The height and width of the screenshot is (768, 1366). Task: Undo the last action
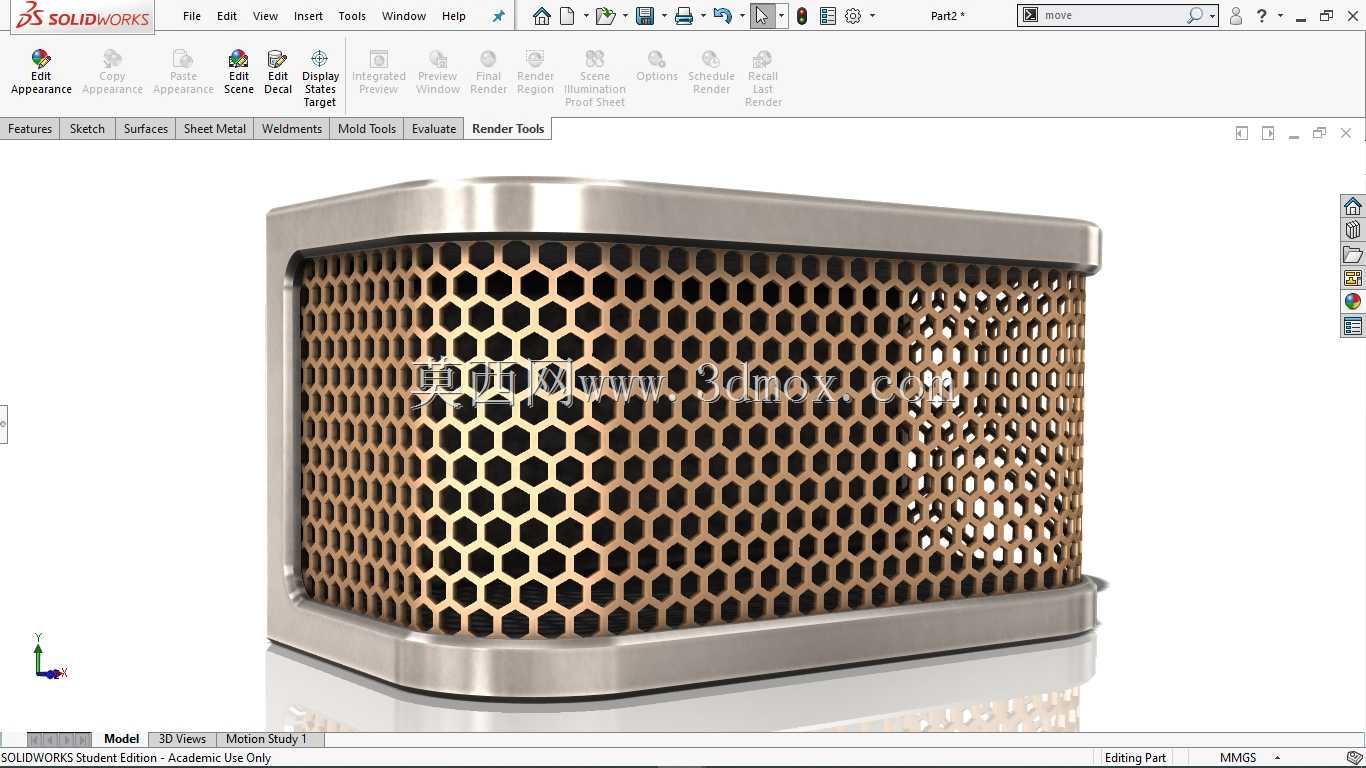click(x=723, y=16)
